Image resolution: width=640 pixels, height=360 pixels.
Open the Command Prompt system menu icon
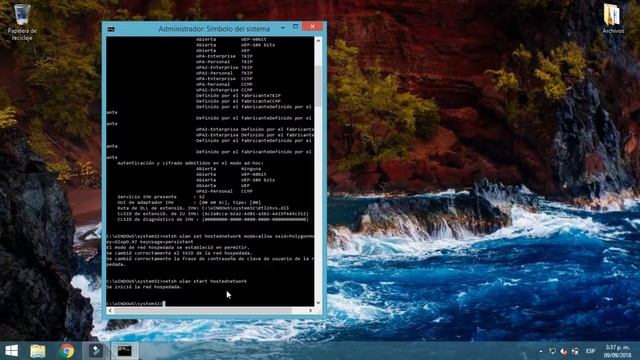click(x=111, y=29)
